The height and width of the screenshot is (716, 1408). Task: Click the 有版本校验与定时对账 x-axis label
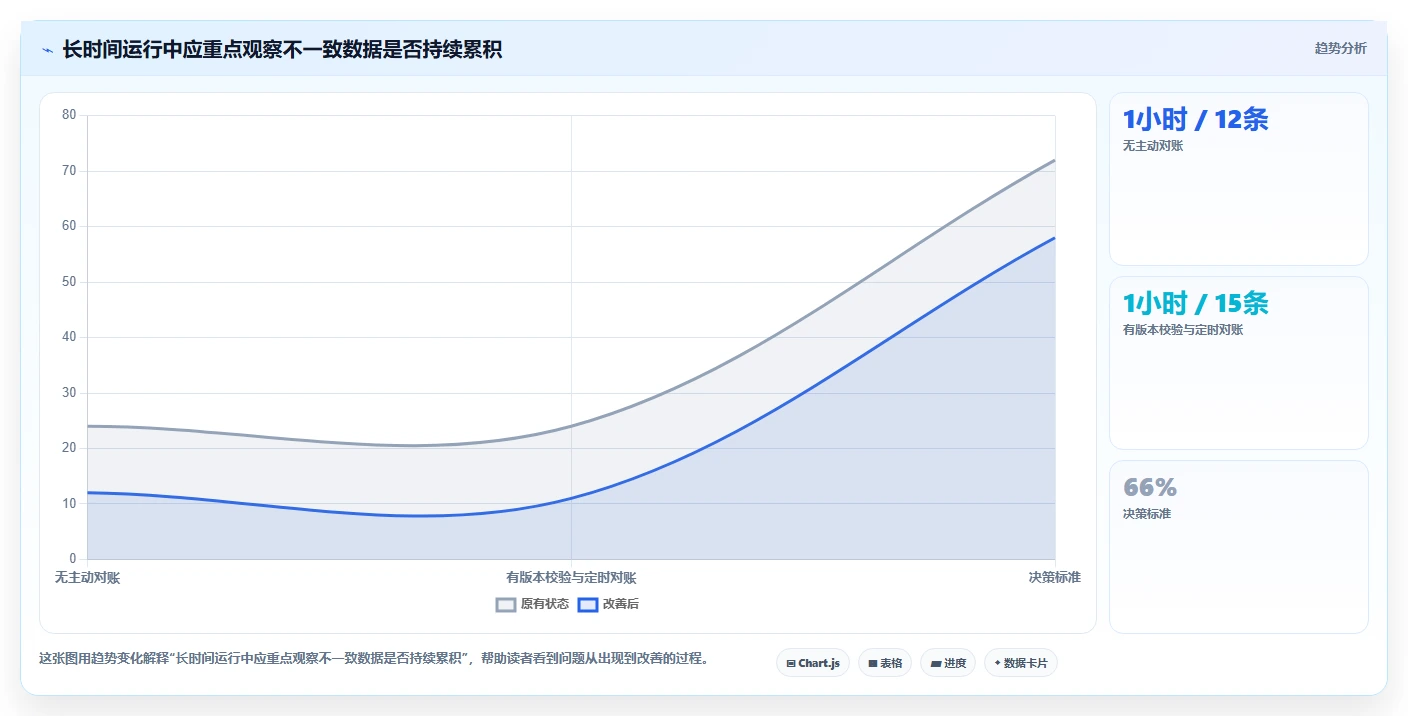click(x=571, y=578)
